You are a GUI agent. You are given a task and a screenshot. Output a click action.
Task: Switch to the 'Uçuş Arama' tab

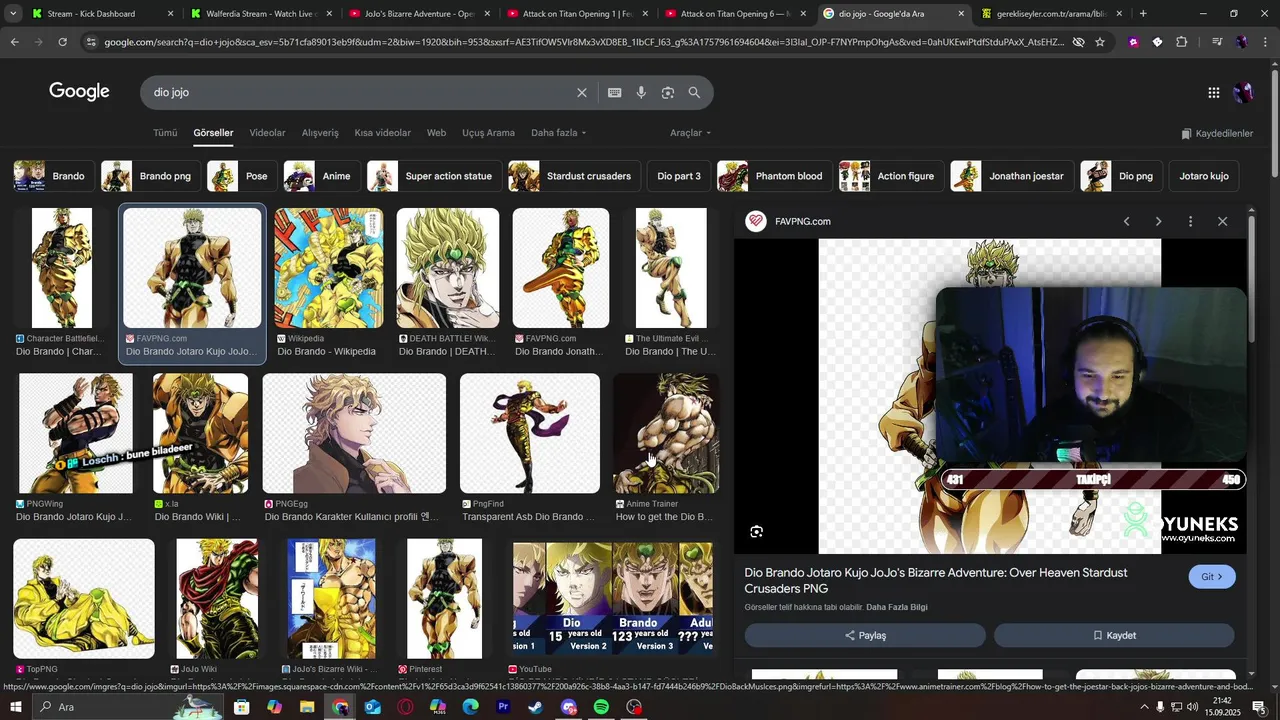point(488,133)
